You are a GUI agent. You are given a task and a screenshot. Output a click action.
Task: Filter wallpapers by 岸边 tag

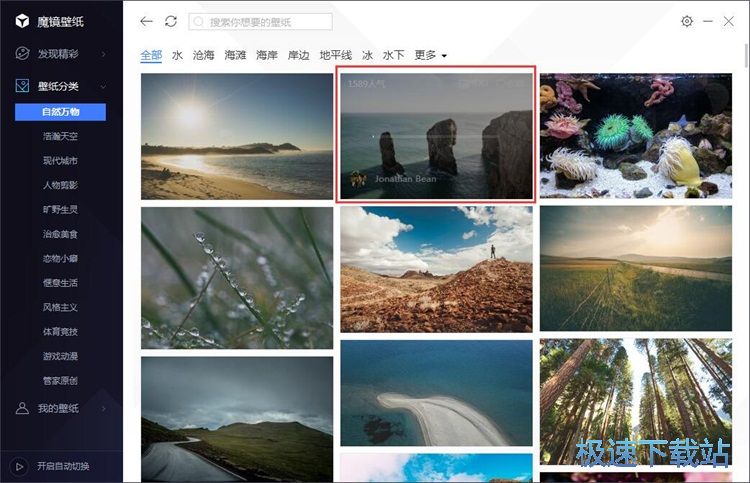298,55
